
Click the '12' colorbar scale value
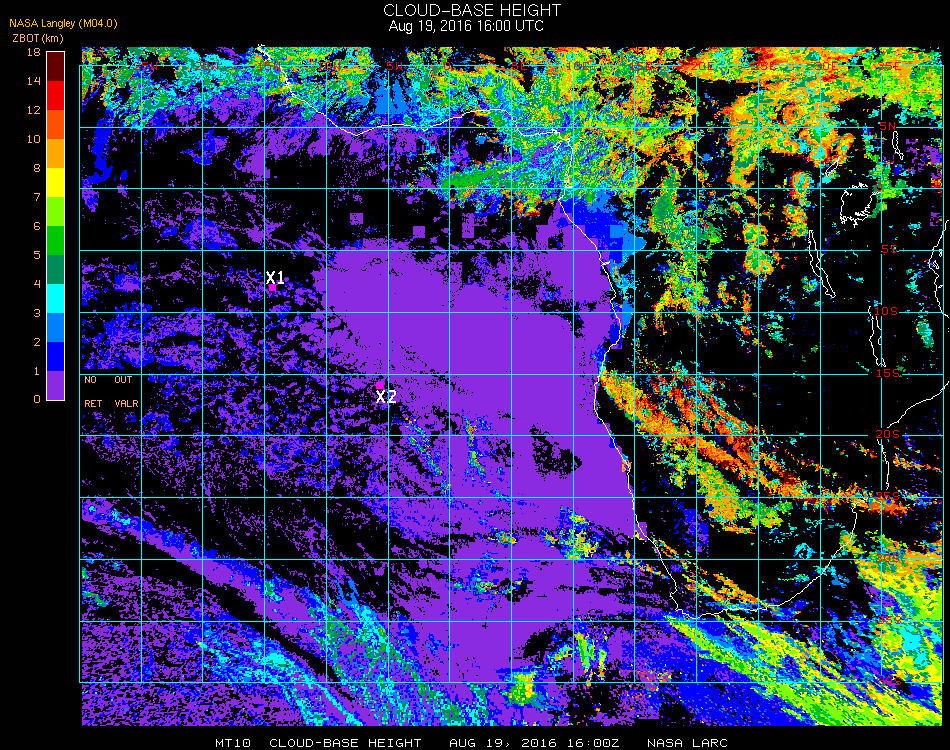click(33, 110)
